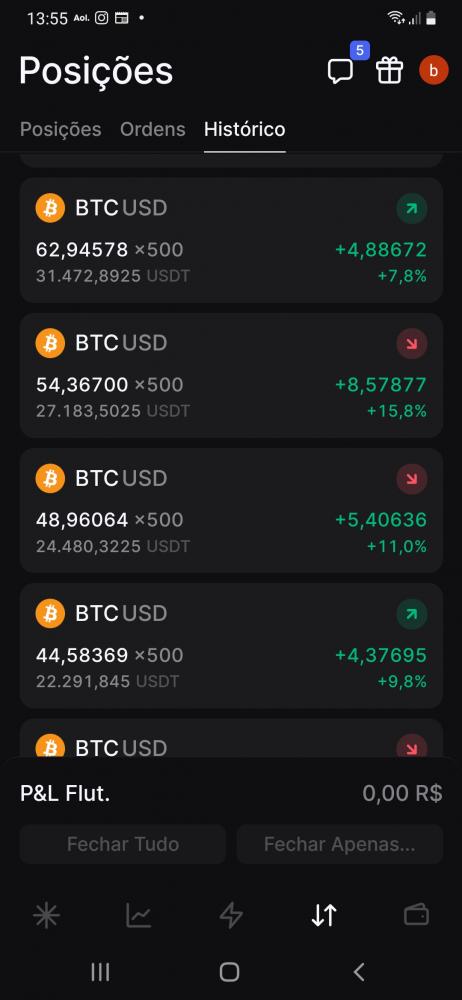Tap the Android recent apps button
The width and height of the screenshot is (462, 1000).
100,972
